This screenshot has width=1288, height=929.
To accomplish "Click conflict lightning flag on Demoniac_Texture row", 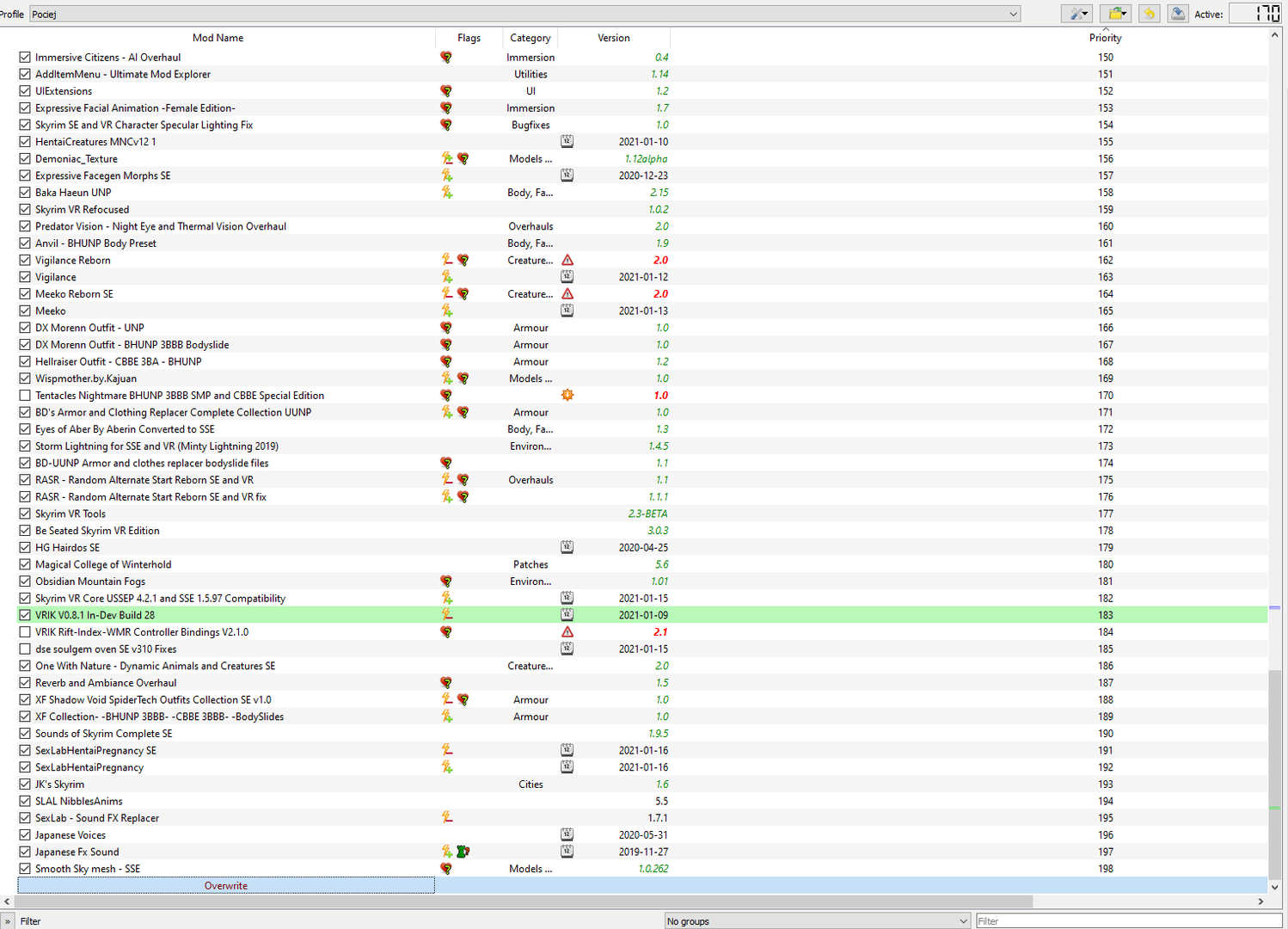I will click(x=447, y=158).
